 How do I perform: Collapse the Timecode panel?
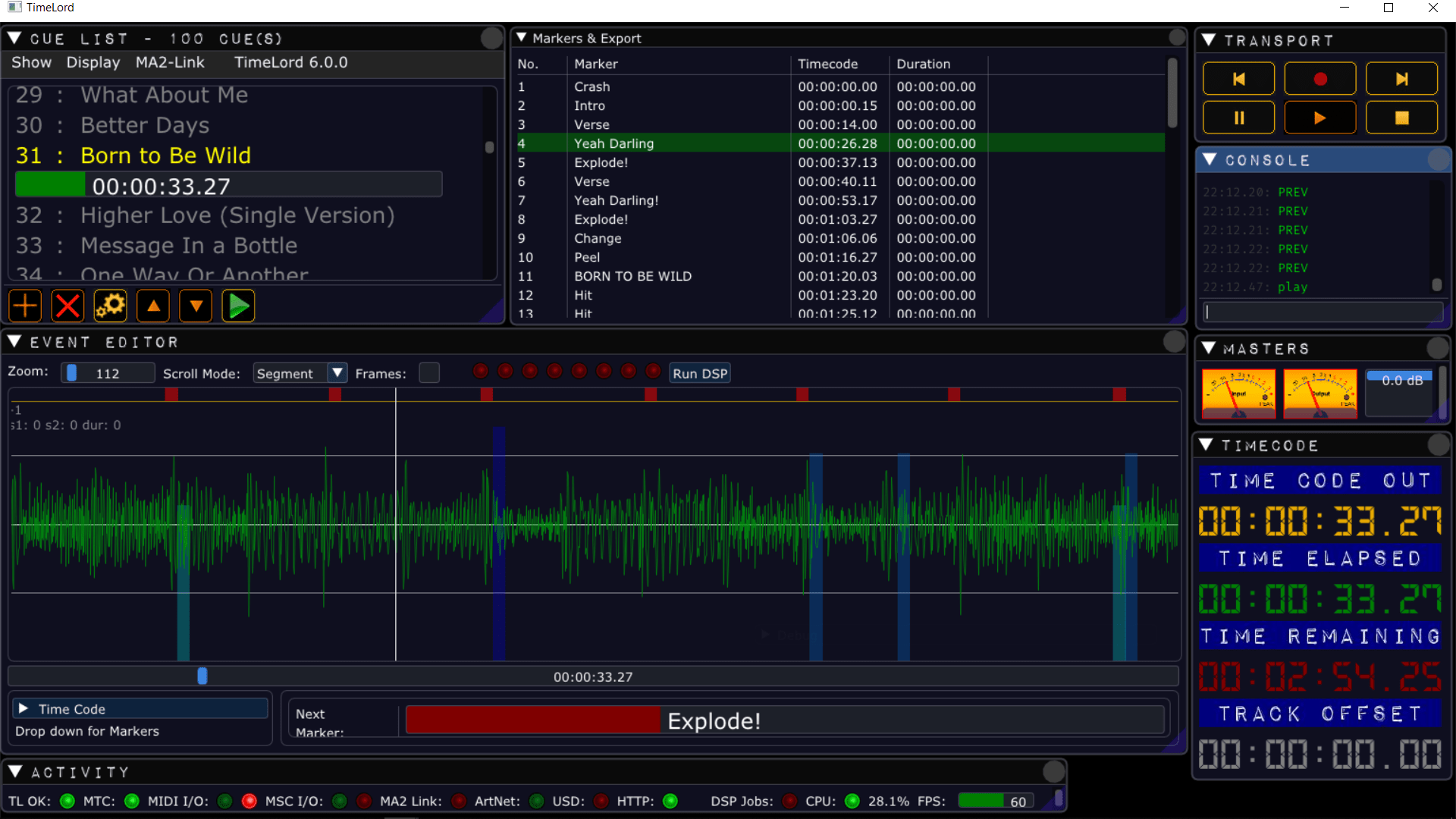(1207, 444)
